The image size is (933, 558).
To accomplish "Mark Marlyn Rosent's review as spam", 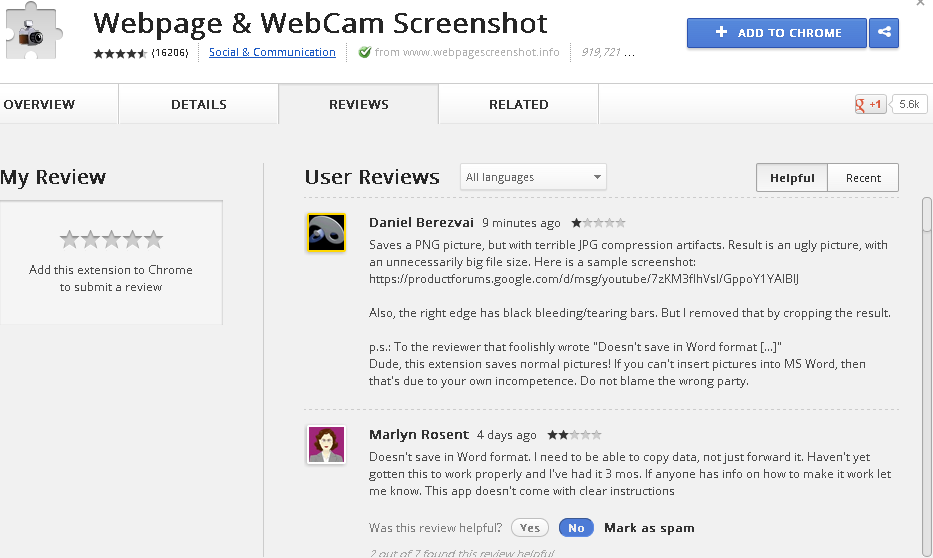I will tap(649, 528).
